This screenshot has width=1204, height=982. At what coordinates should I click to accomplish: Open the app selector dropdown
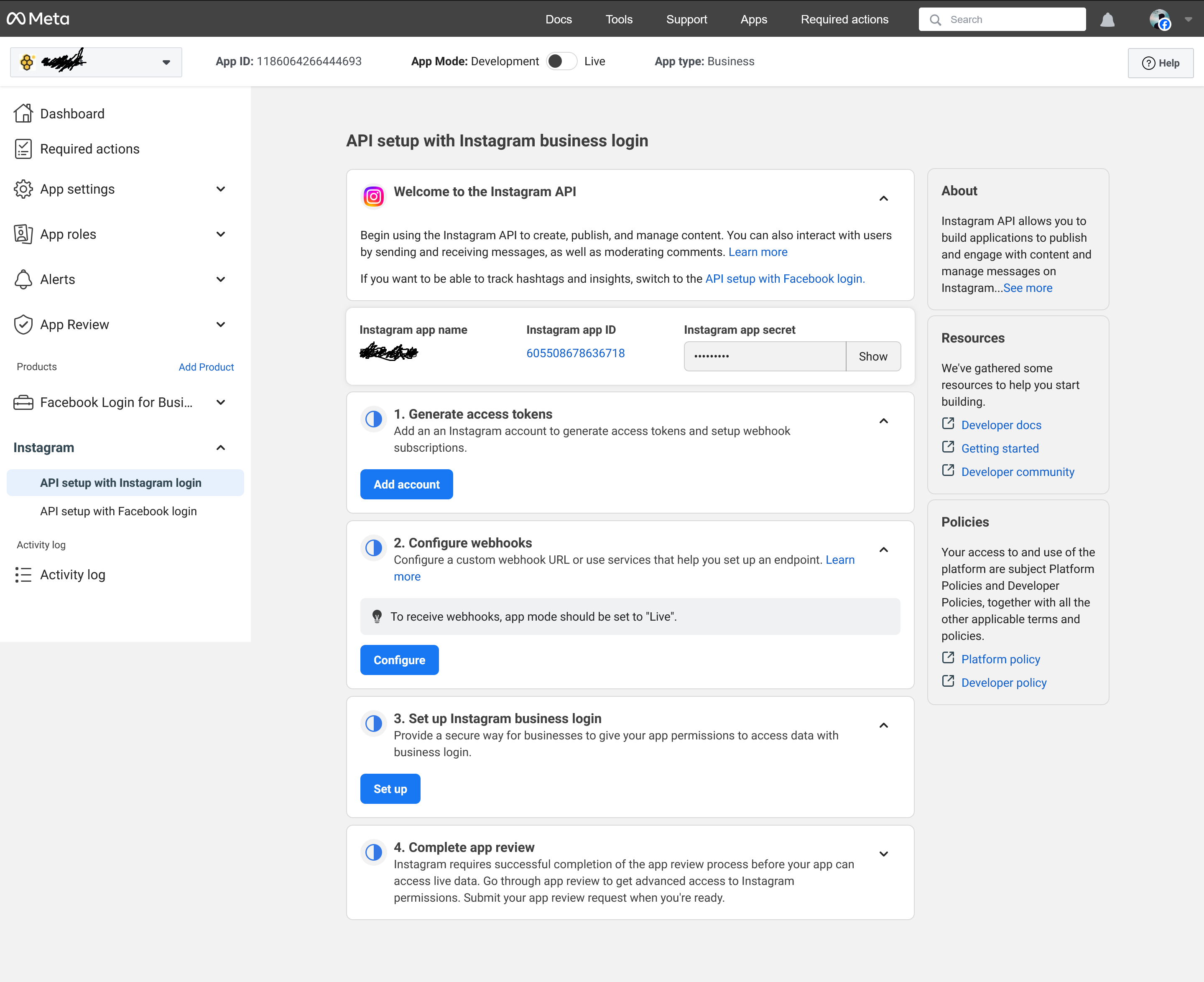point(96,62)
